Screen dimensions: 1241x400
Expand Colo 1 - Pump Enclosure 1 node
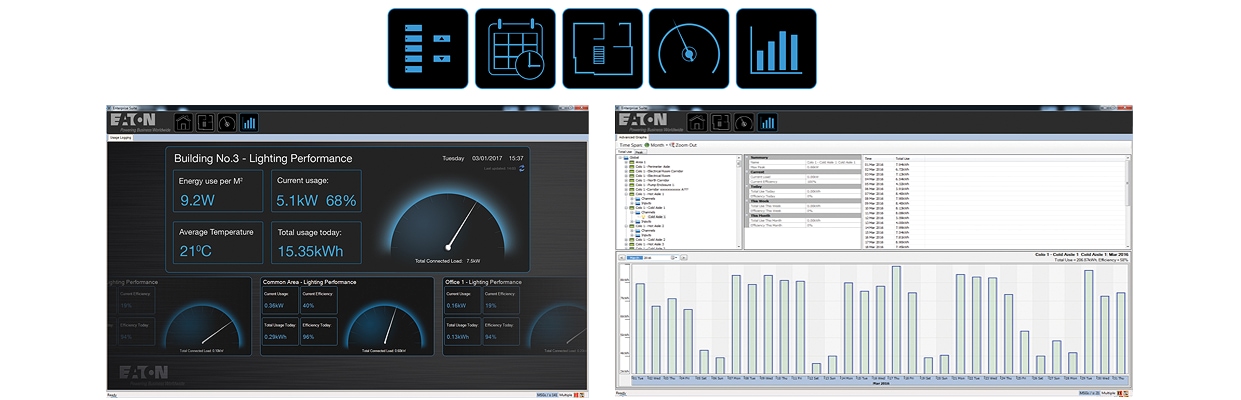click(626, 185)
